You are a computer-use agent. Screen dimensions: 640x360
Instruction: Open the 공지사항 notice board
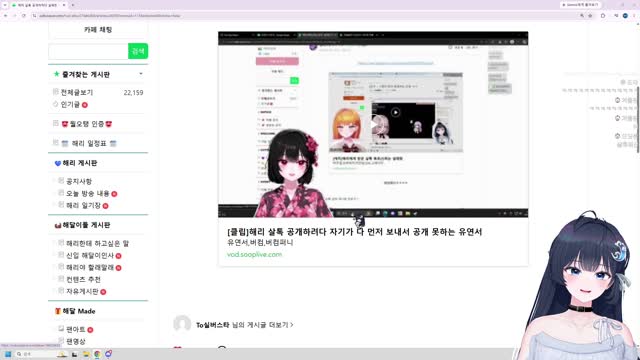[79, 181]
